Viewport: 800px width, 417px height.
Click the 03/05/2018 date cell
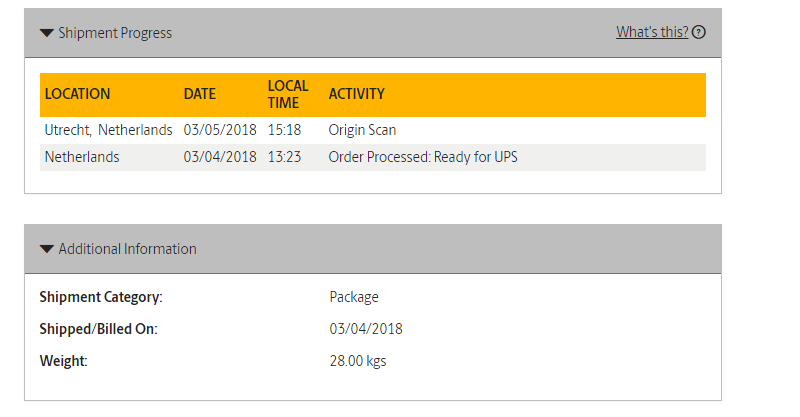[220, 130]
